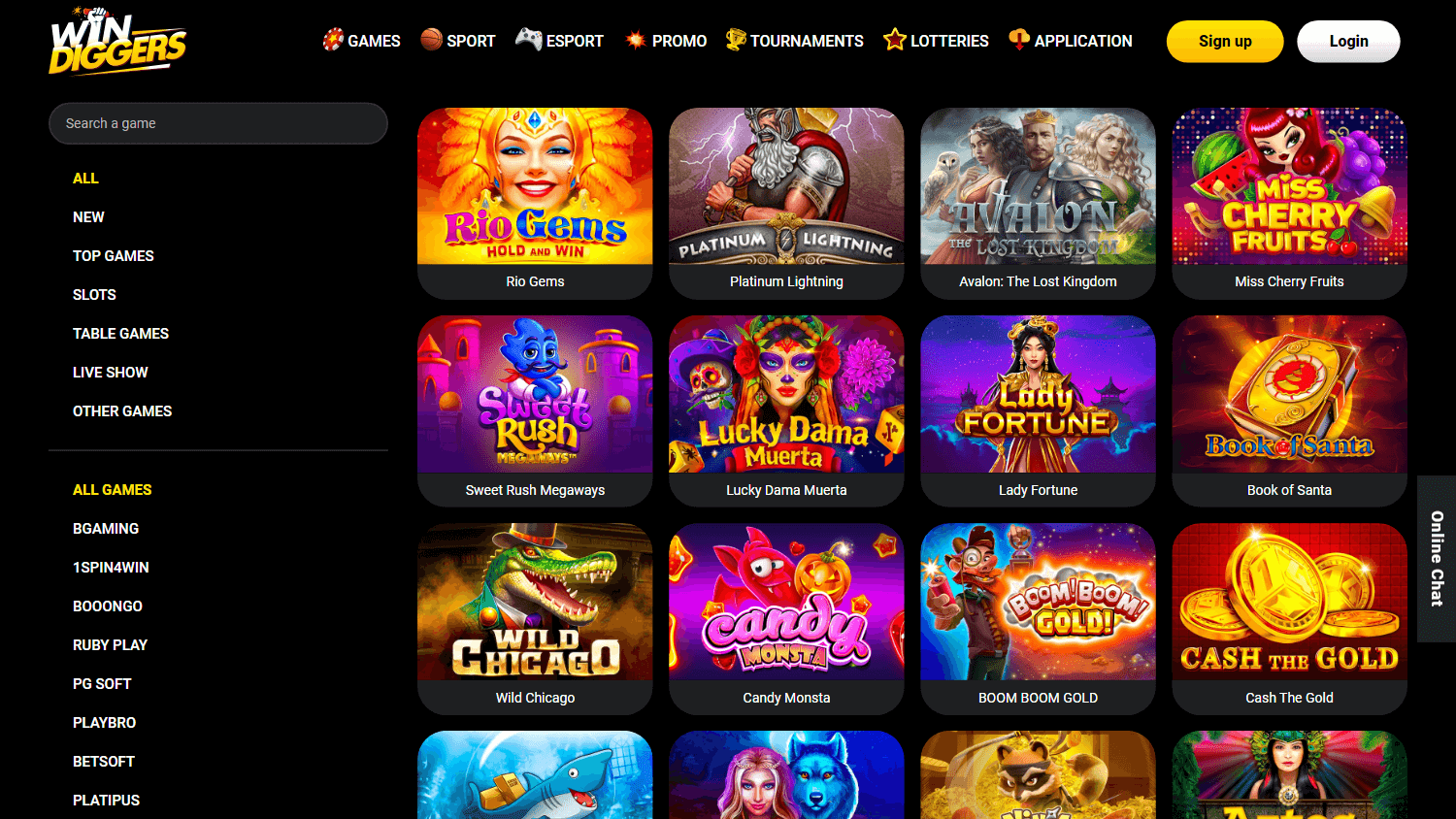Open the Online Chat side tab
1456x819 pixels.
[x=1437, y=559]
